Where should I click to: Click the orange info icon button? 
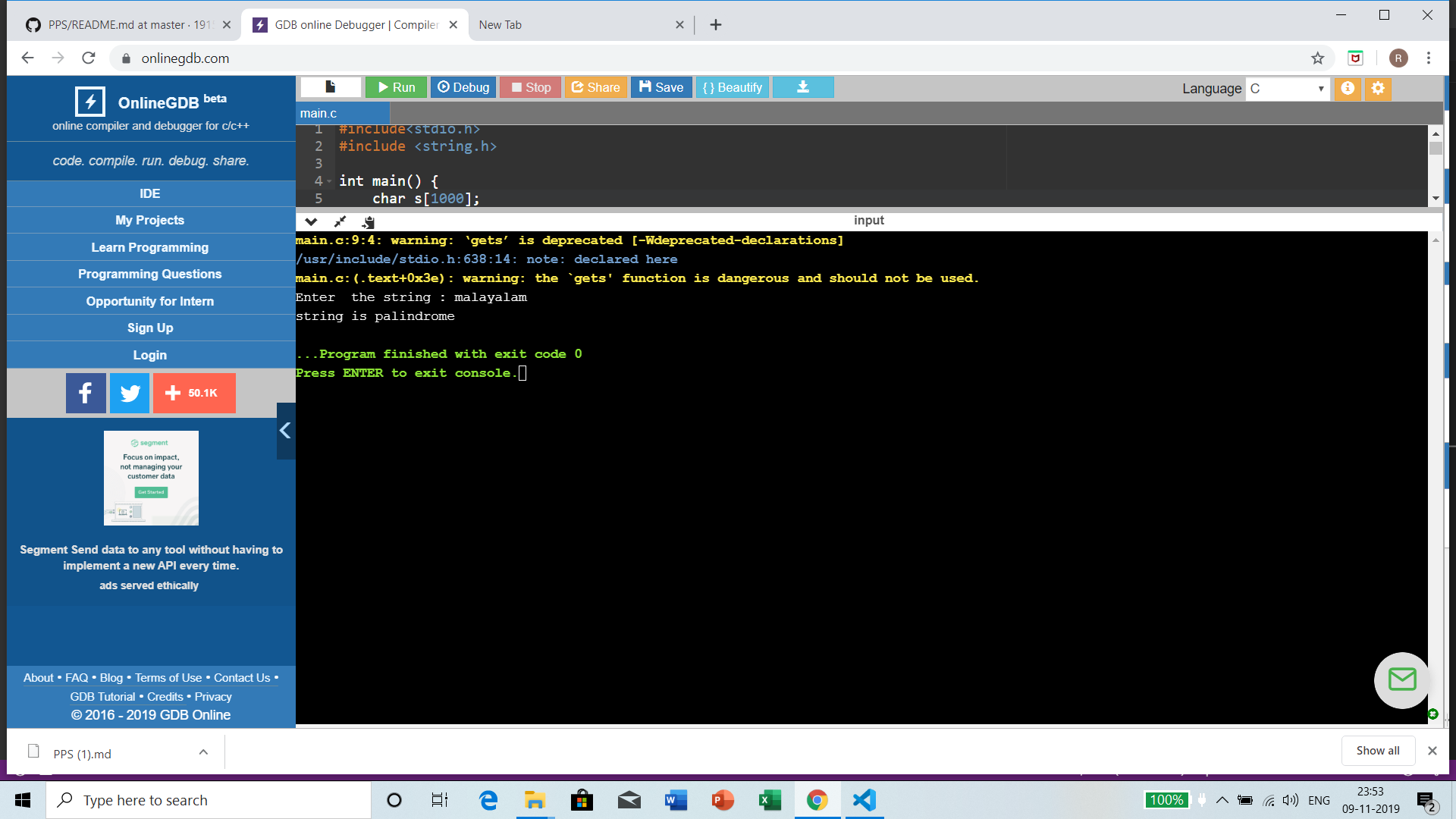(x=1348, y=88)
